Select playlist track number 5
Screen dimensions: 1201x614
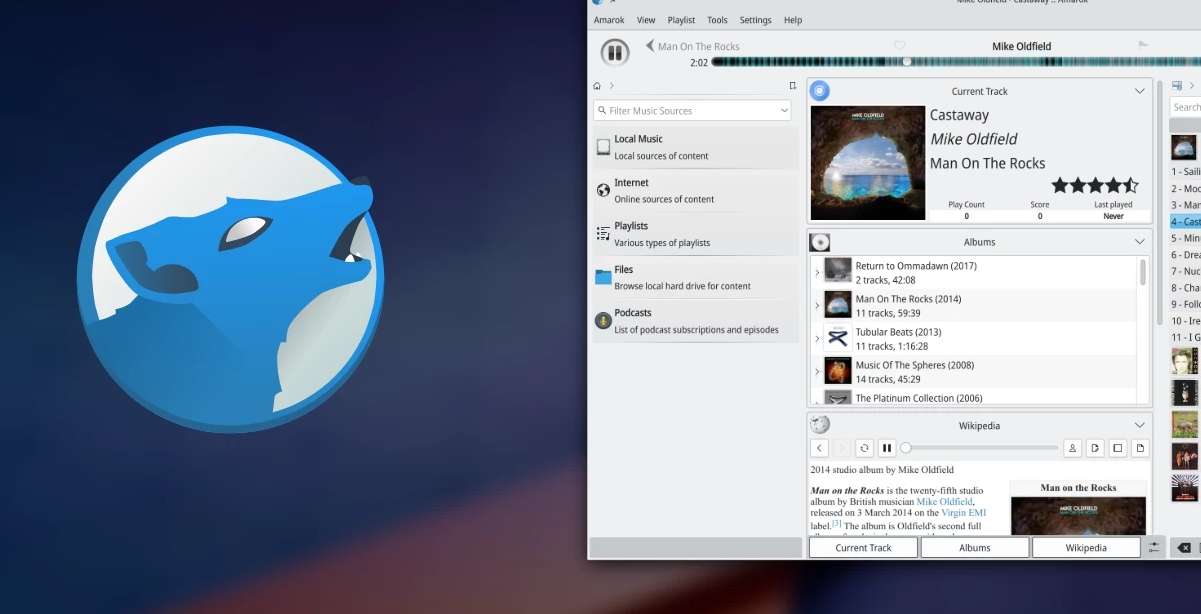point(1186,238)
